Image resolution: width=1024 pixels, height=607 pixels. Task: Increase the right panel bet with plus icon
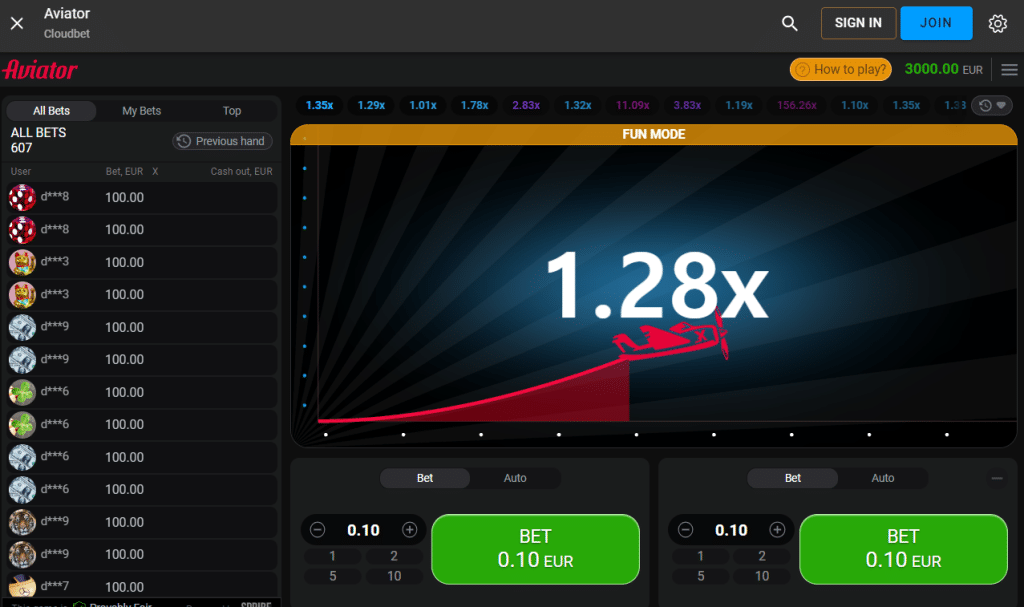tap(777, 530)
